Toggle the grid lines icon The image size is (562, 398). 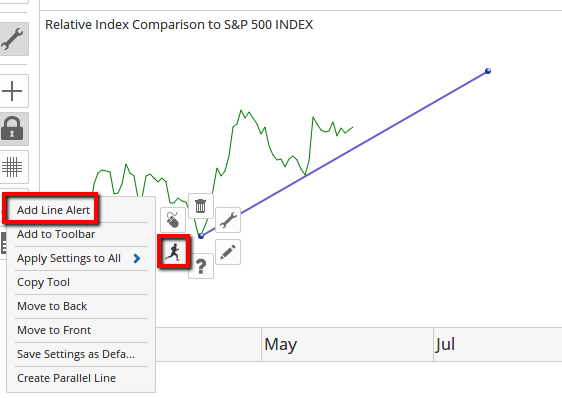pyautogui.click(x=13, y=167)
